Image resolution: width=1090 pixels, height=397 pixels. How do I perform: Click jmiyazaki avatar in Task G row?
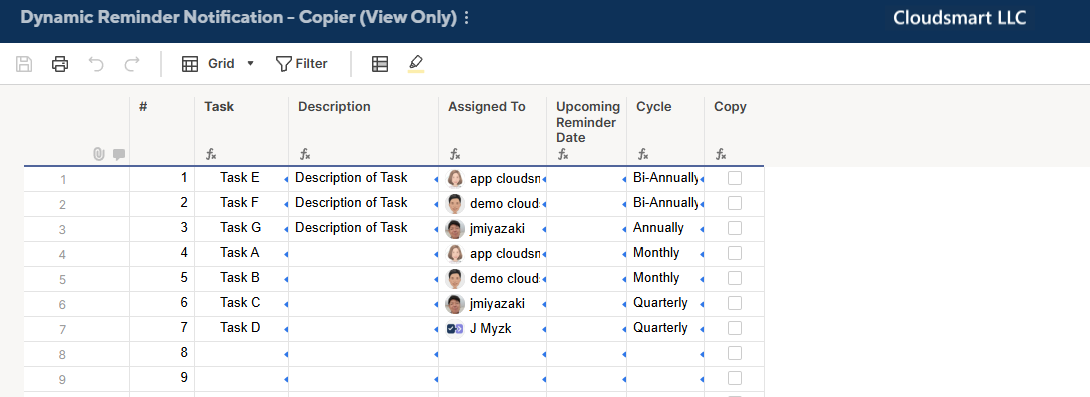tap(455, 229)
